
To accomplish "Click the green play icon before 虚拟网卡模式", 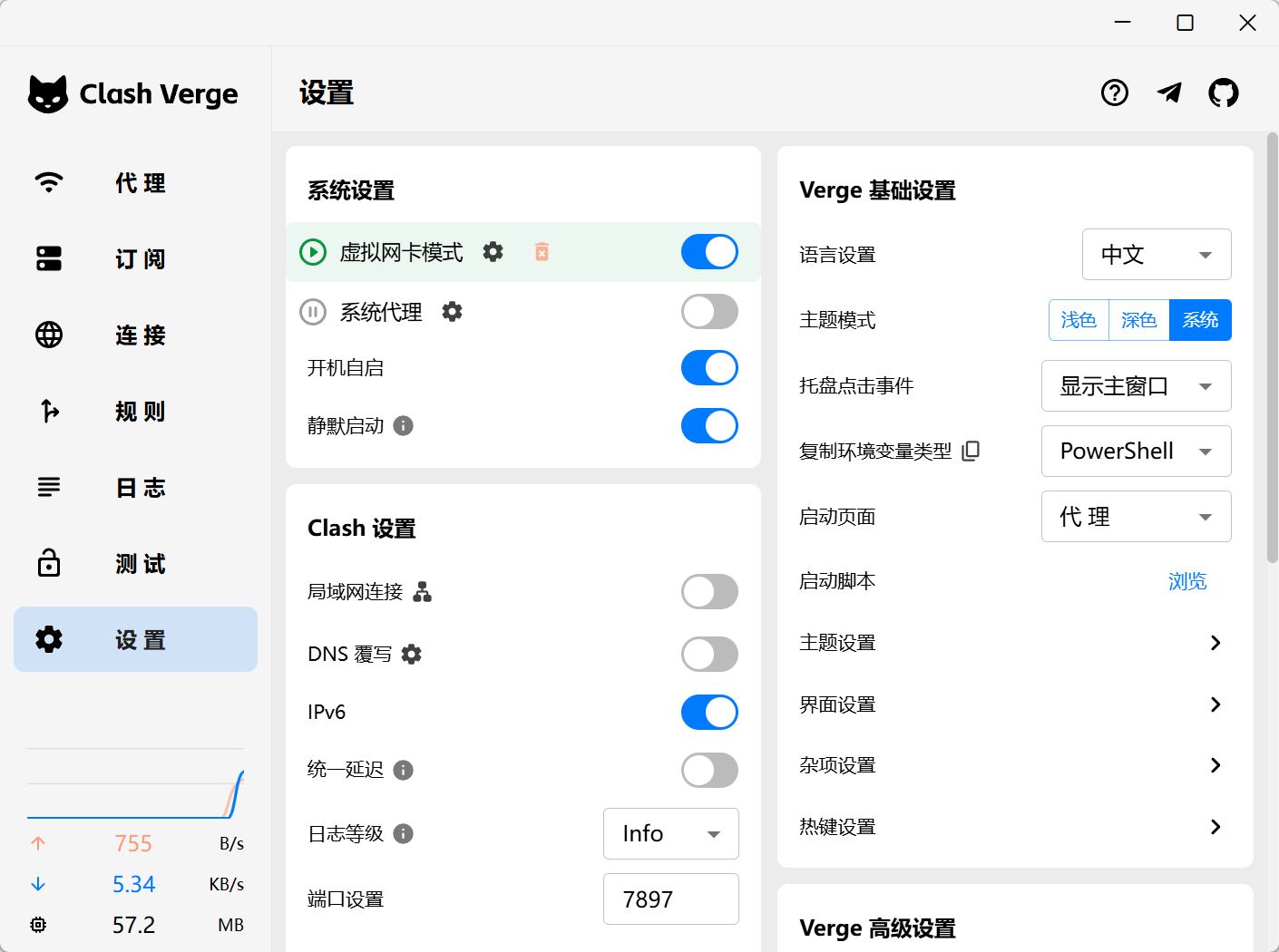I will [x=313, y=252].
